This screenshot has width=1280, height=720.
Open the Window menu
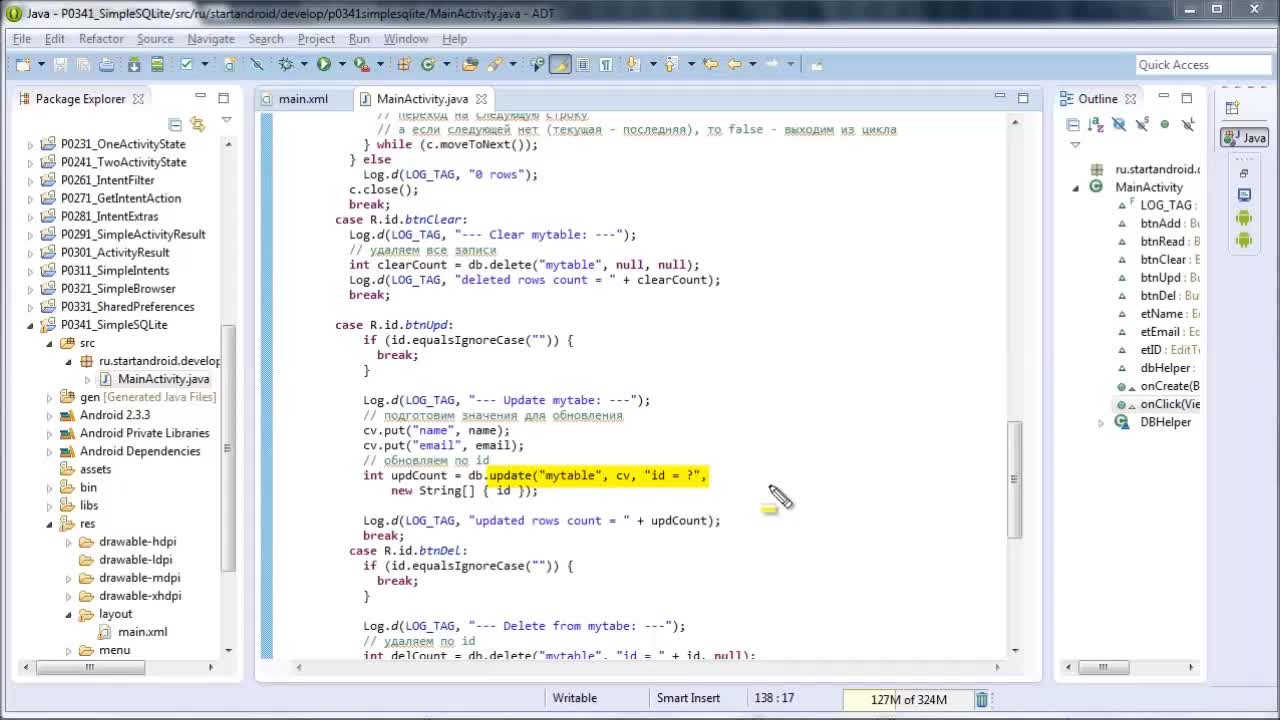(406, 39)
